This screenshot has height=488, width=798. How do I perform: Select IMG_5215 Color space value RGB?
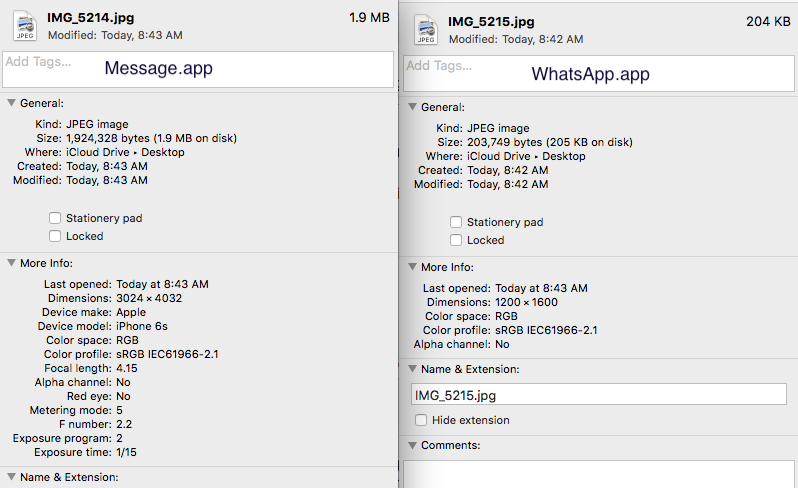[506, 317]
